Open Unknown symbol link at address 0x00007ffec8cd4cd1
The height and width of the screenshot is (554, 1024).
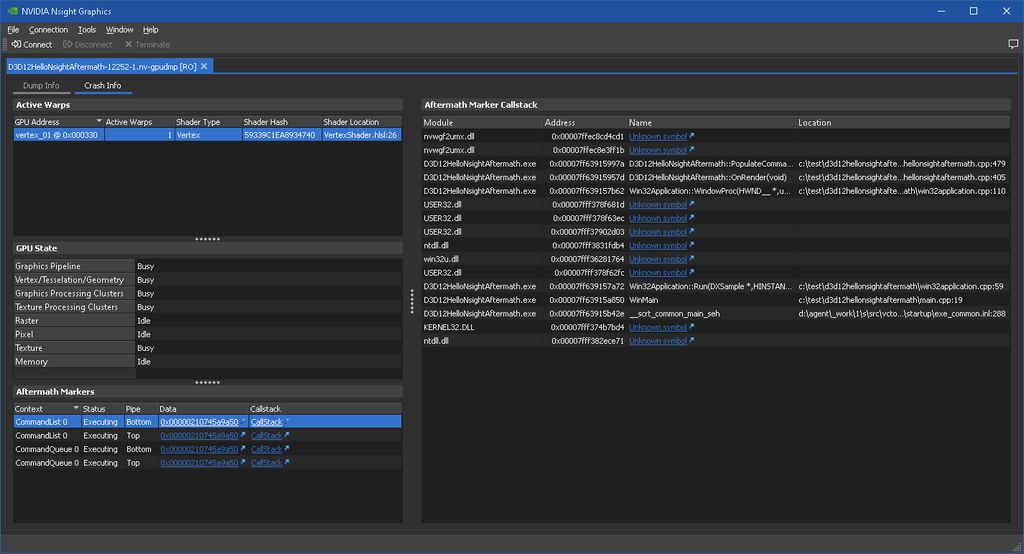[658, 137]
